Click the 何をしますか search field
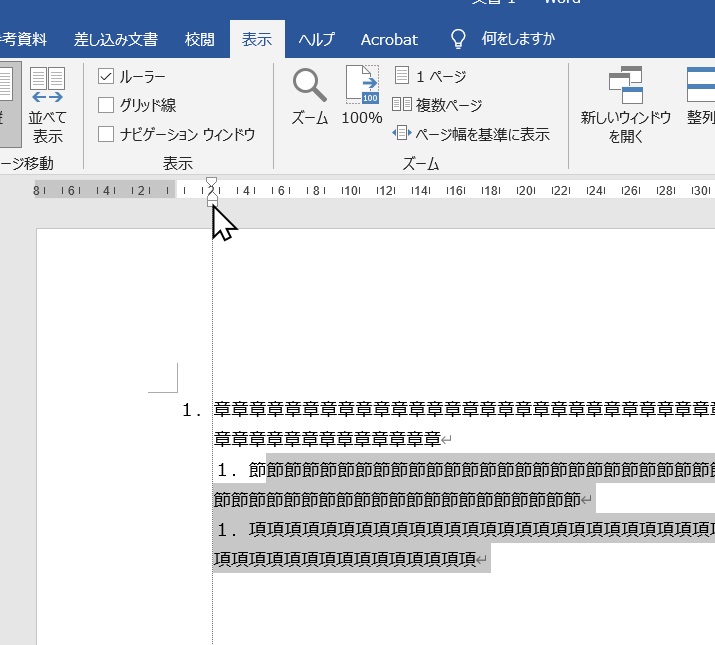The width and height of the screenshot is (715, 645). pyautogui.click(x=518, y=39)
